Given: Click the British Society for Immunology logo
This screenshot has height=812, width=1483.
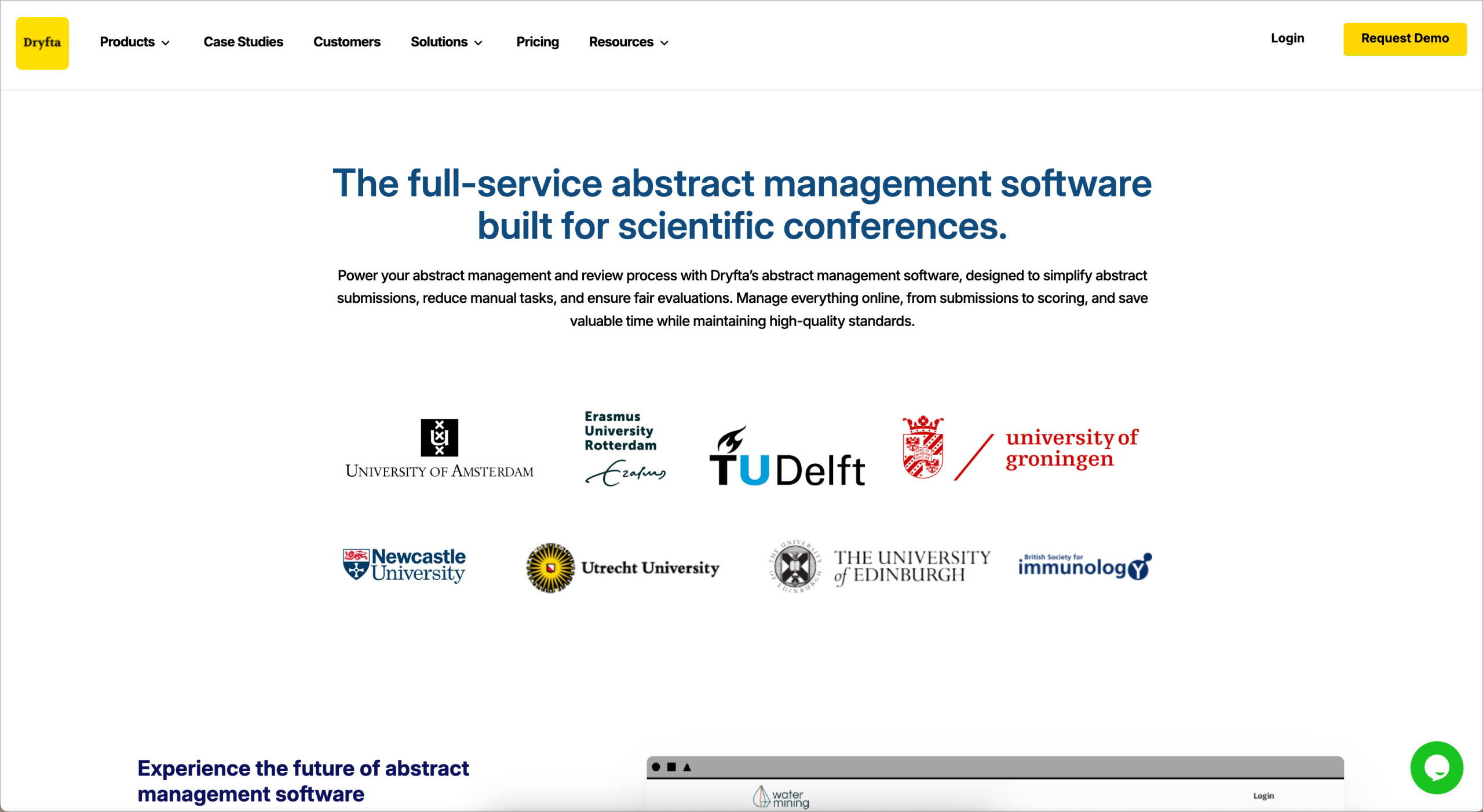Looking at the screenshot, I should [1084, 566].
